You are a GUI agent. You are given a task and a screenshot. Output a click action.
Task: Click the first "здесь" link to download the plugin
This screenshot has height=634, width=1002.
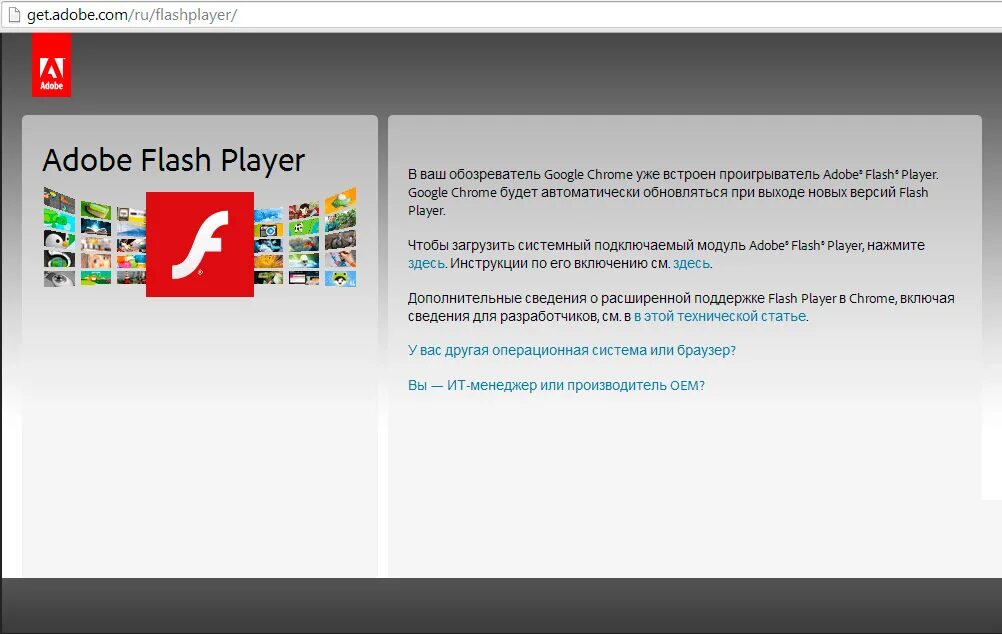click(x=426, y=263)
